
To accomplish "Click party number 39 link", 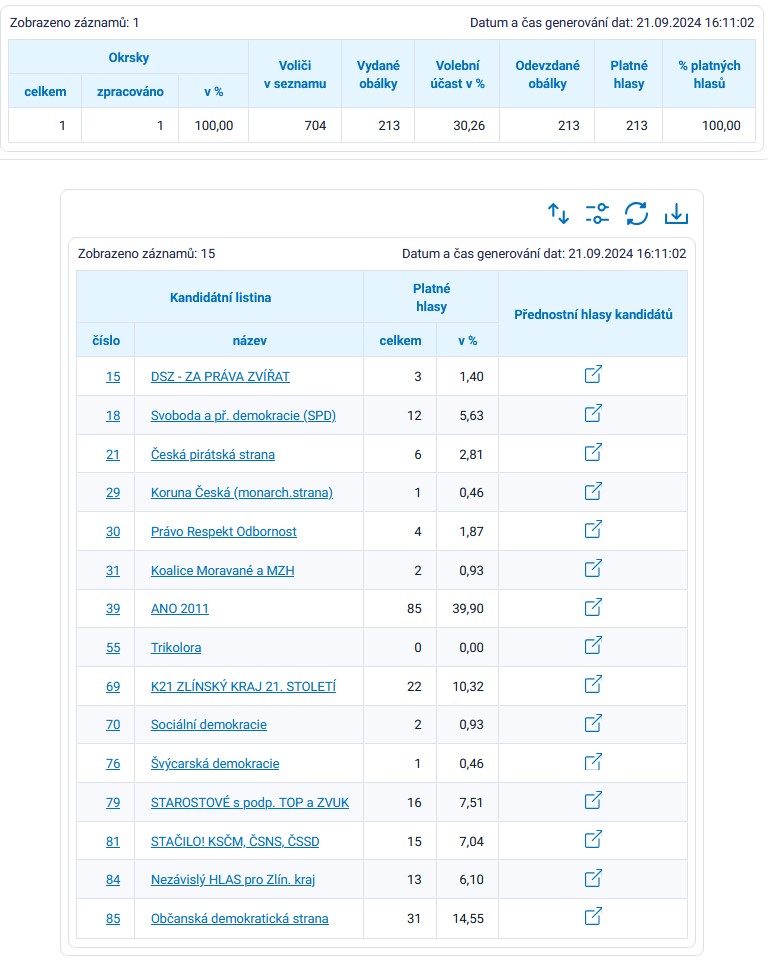I will coord(113,609).
